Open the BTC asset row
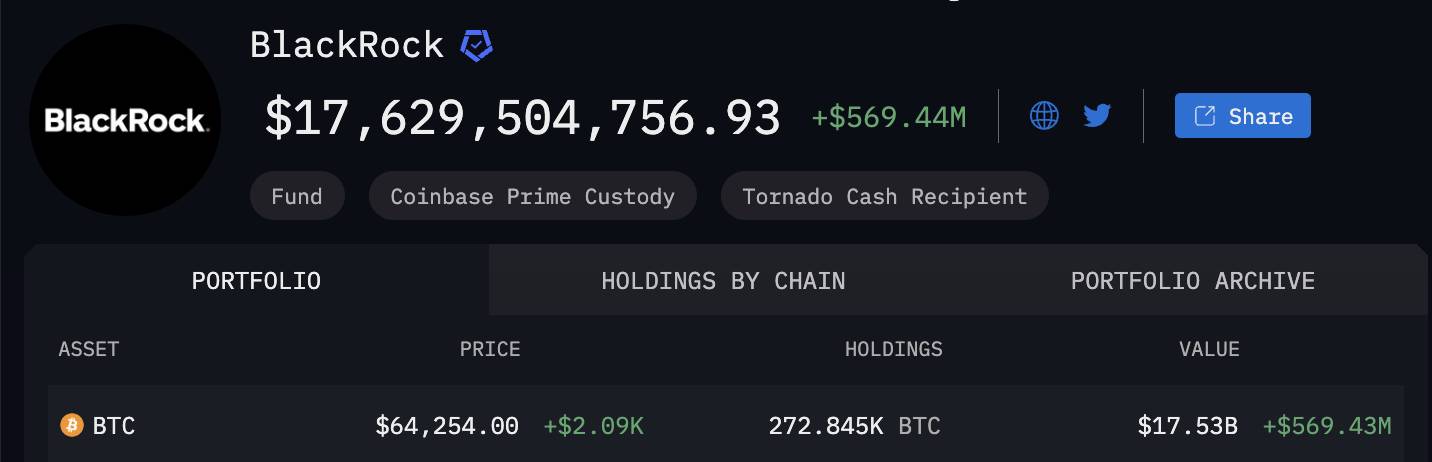 726,426
